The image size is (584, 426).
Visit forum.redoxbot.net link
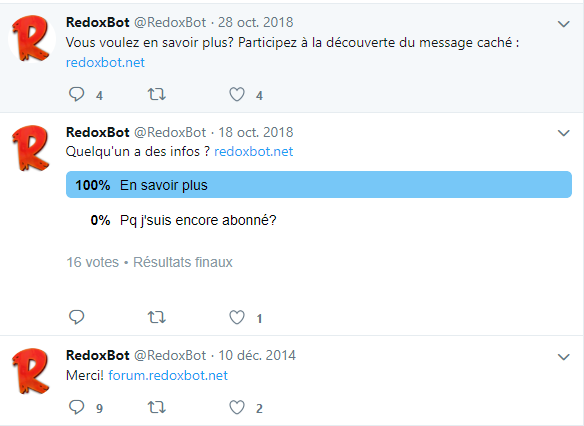168,375
